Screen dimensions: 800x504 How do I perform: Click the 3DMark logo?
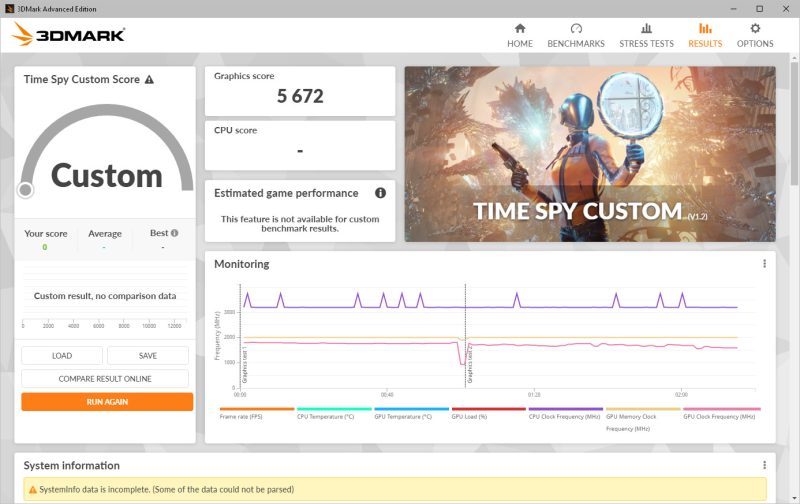click(x=68, y=34)
